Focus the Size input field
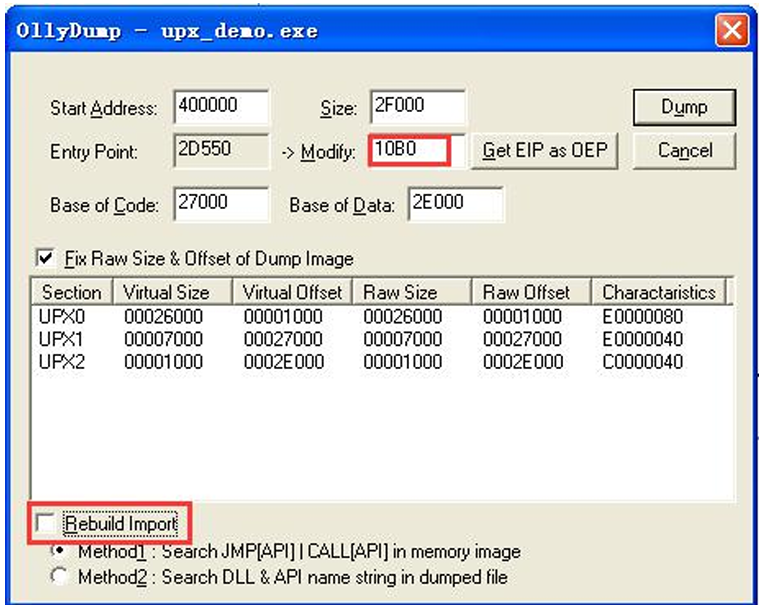This screenshot has width=760, height=605. coord(417,107)
